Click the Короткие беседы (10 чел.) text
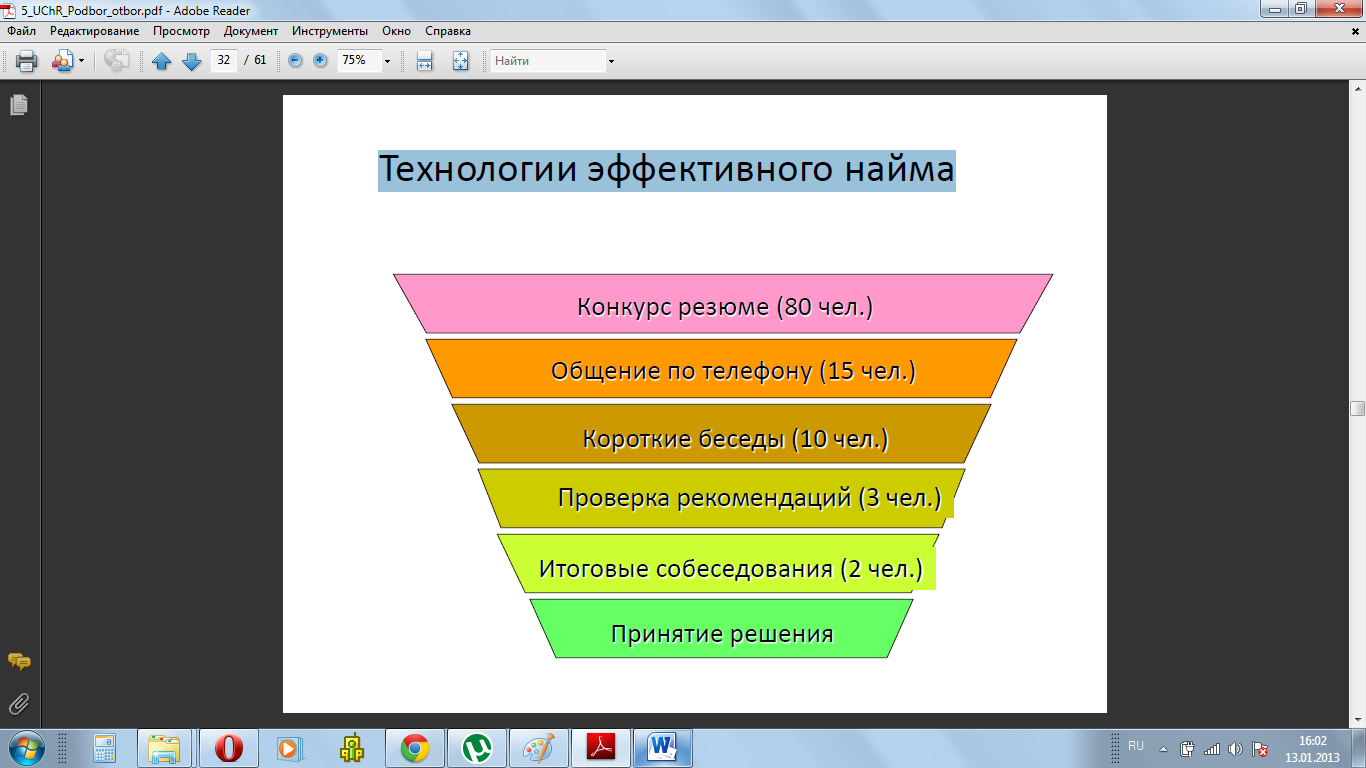1366x768 pixels. tap(736, 439)
